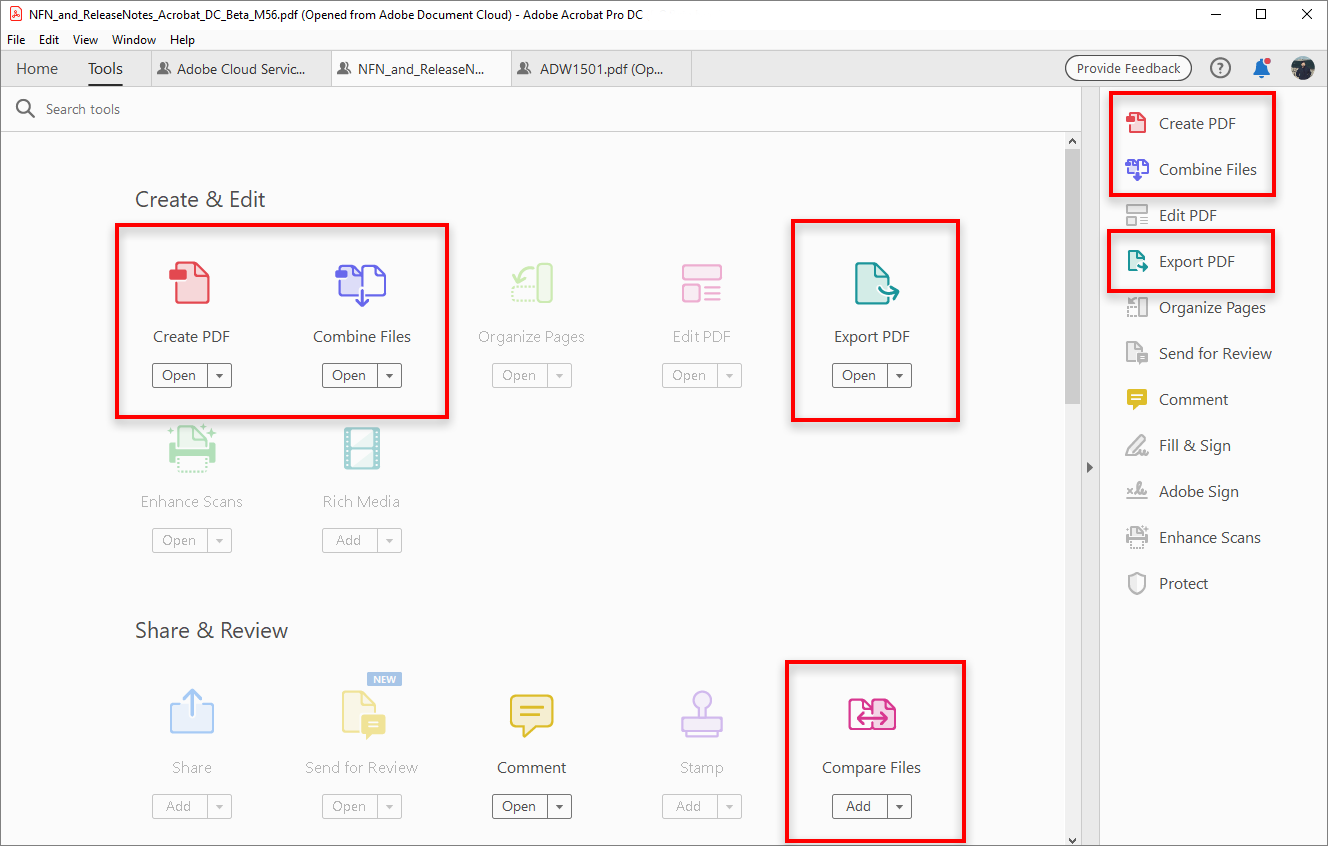
Task: Click the Send for Review icon in main panel
Action: click(x=361, y=714)
